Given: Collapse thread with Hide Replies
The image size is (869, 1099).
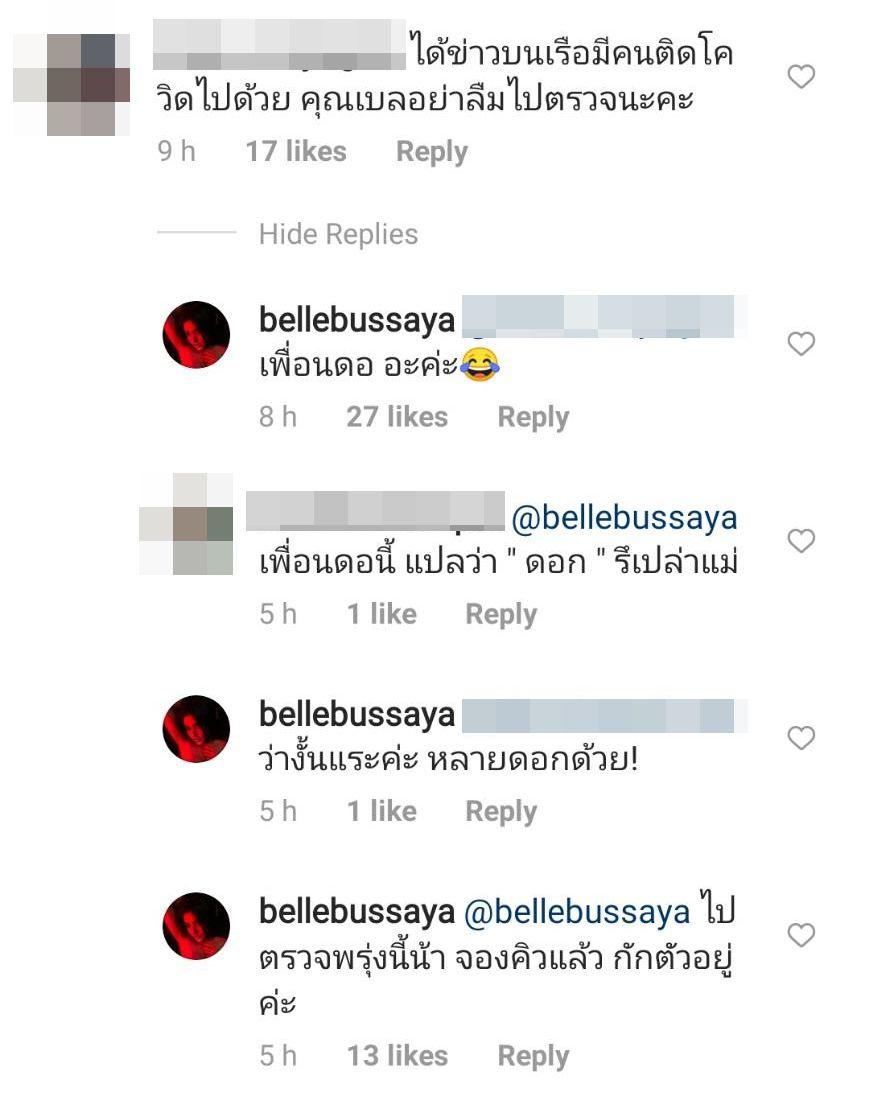Looking at the screenshot, I should pos(338,234).
